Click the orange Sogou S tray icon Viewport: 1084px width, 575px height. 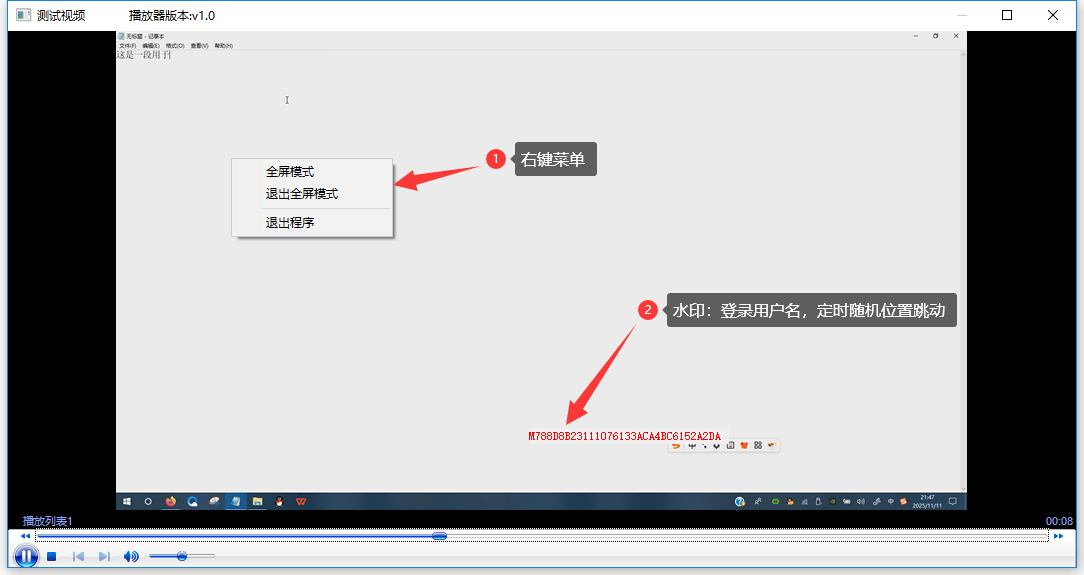pyautogui.click(x=903, y=502)
